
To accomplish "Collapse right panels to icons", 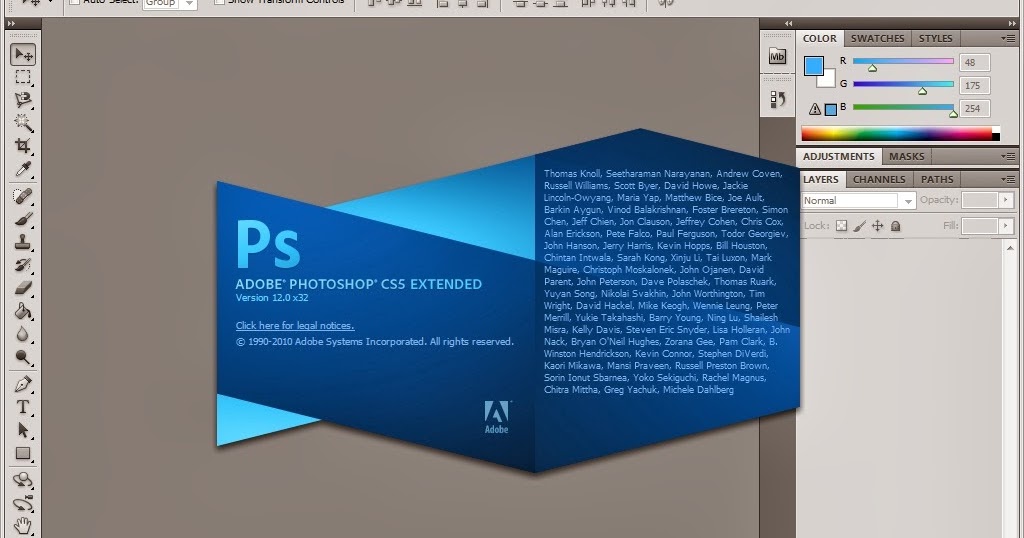I will [1012, 24].
